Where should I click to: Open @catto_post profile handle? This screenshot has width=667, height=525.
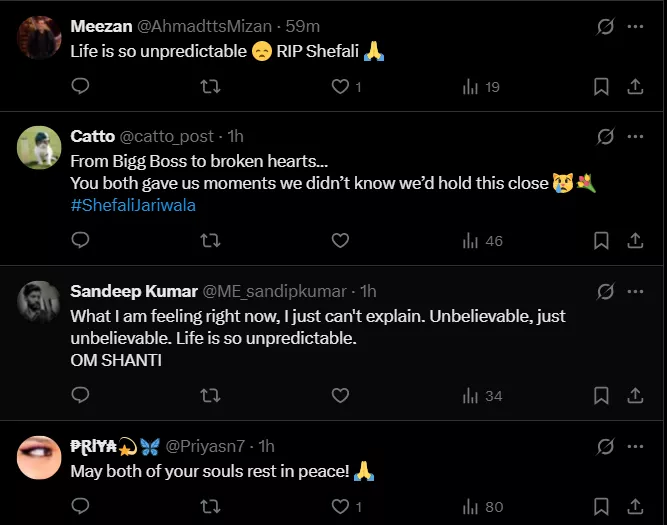[x=171, y=136]
